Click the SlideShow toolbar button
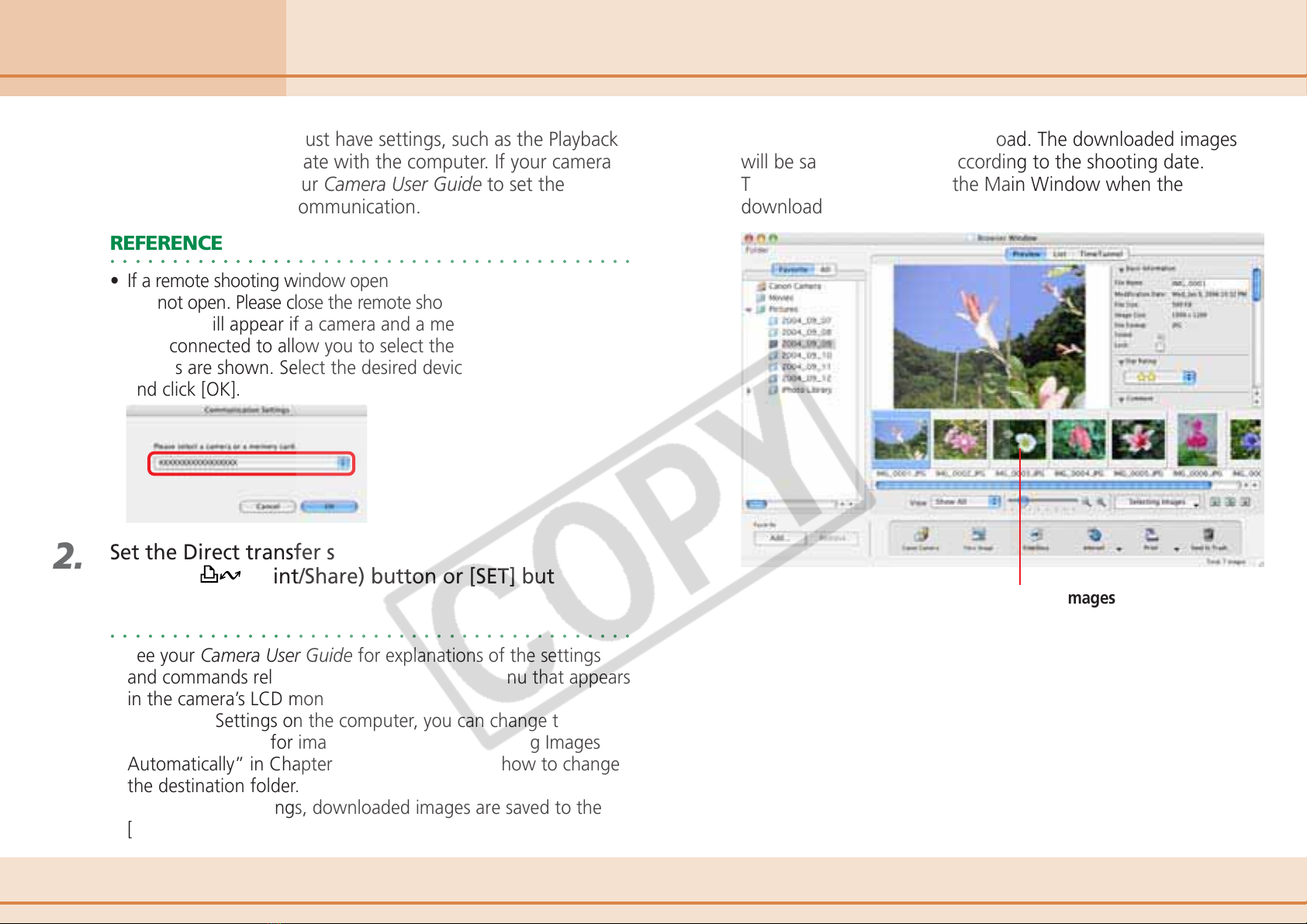1307x924 pixels. (x=1036, y=538)
